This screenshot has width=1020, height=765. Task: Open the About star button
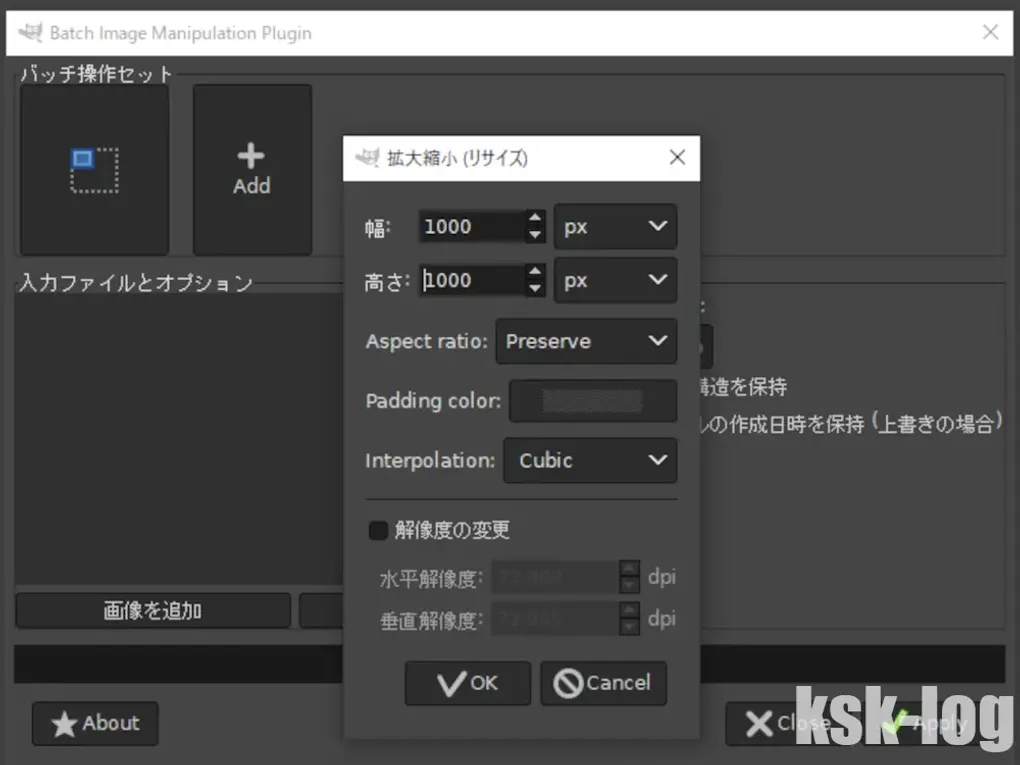click(95, 724)
